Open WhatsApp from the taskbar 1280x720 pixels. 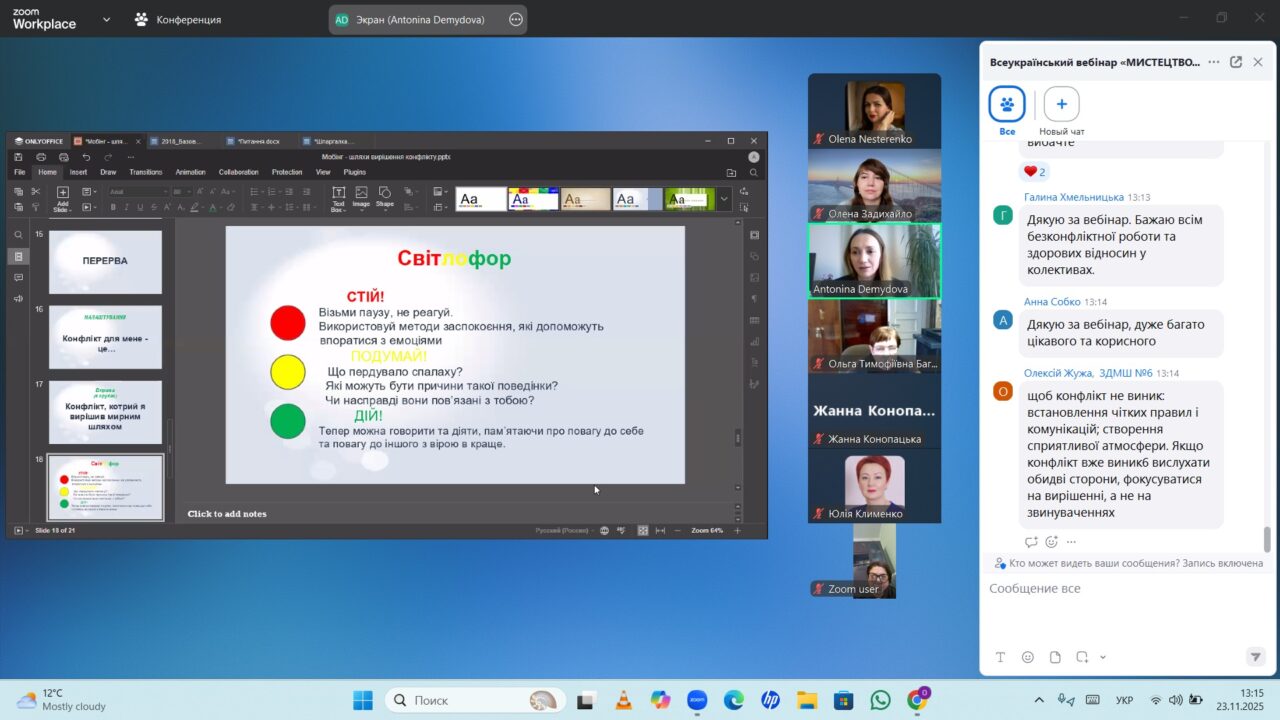880,700
